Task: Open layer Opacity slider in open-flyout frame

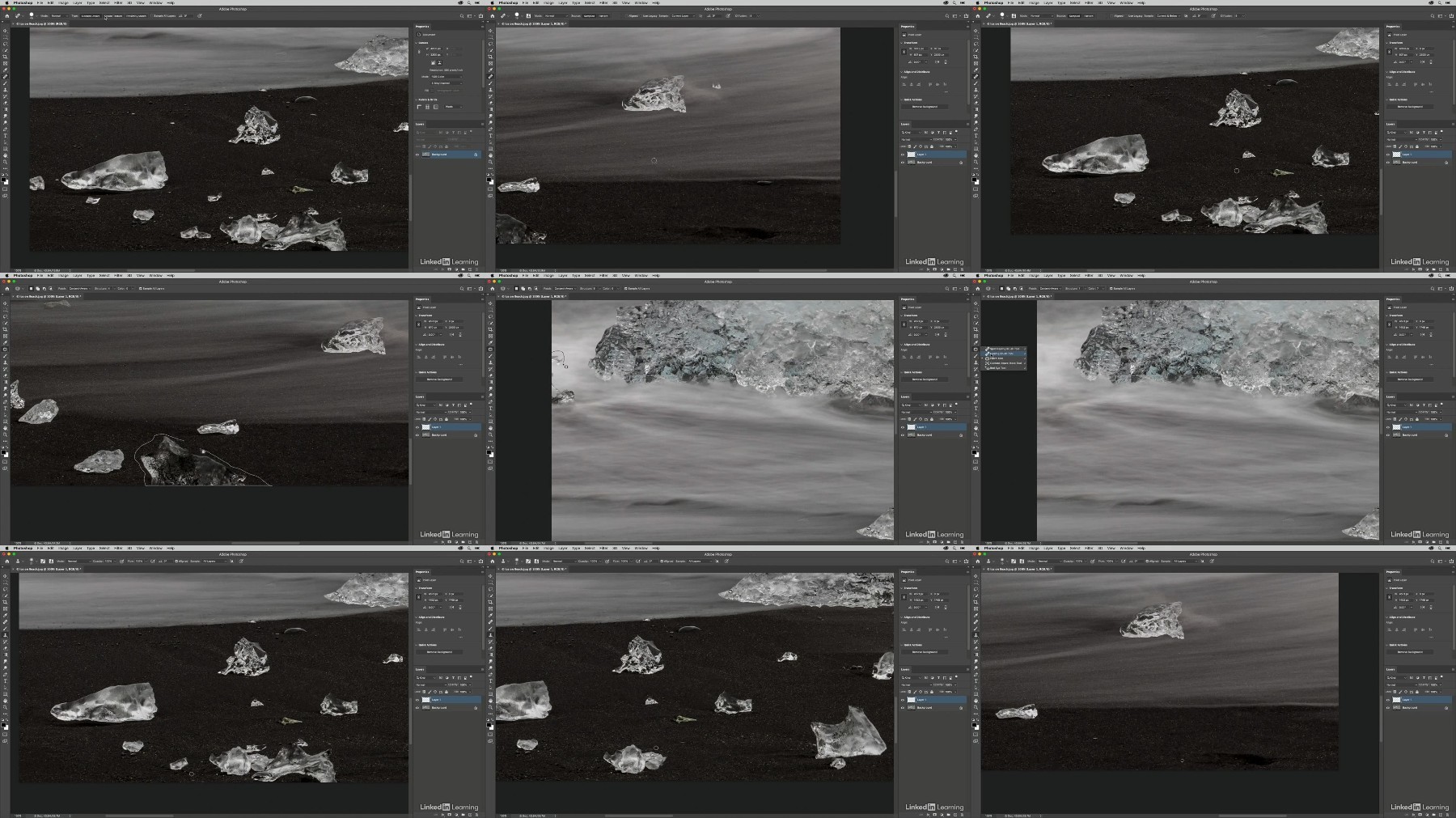Action: point(1441,412)
